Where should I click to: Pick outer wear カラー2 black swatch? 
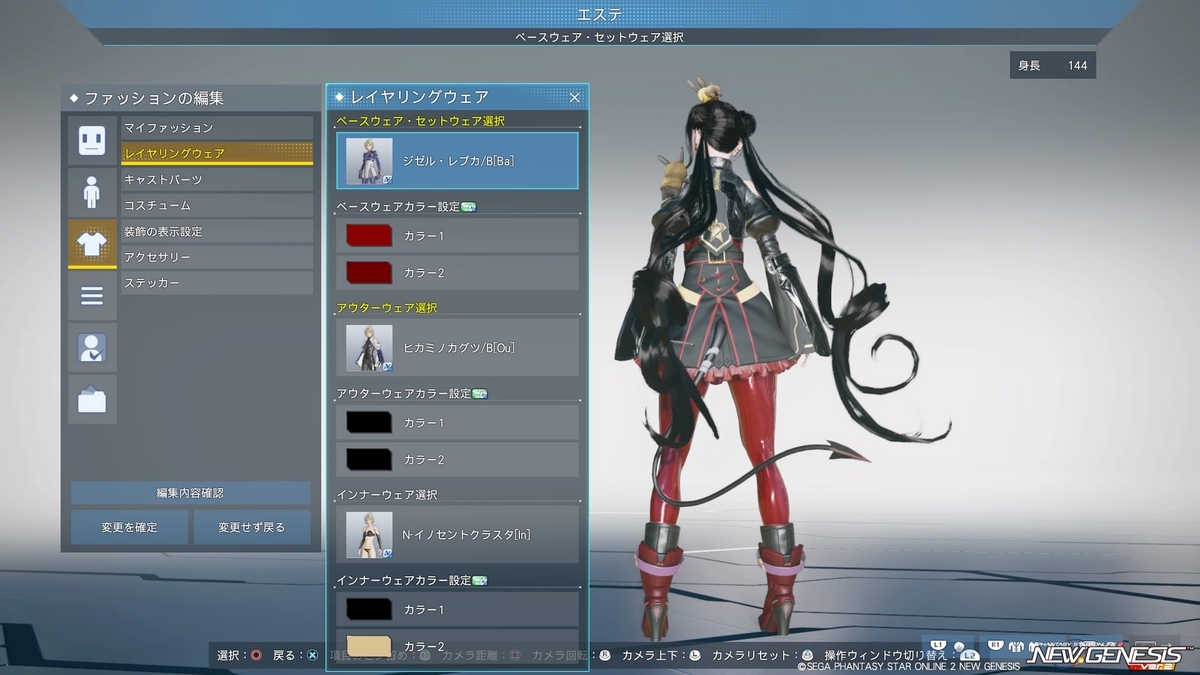[368, 459]
